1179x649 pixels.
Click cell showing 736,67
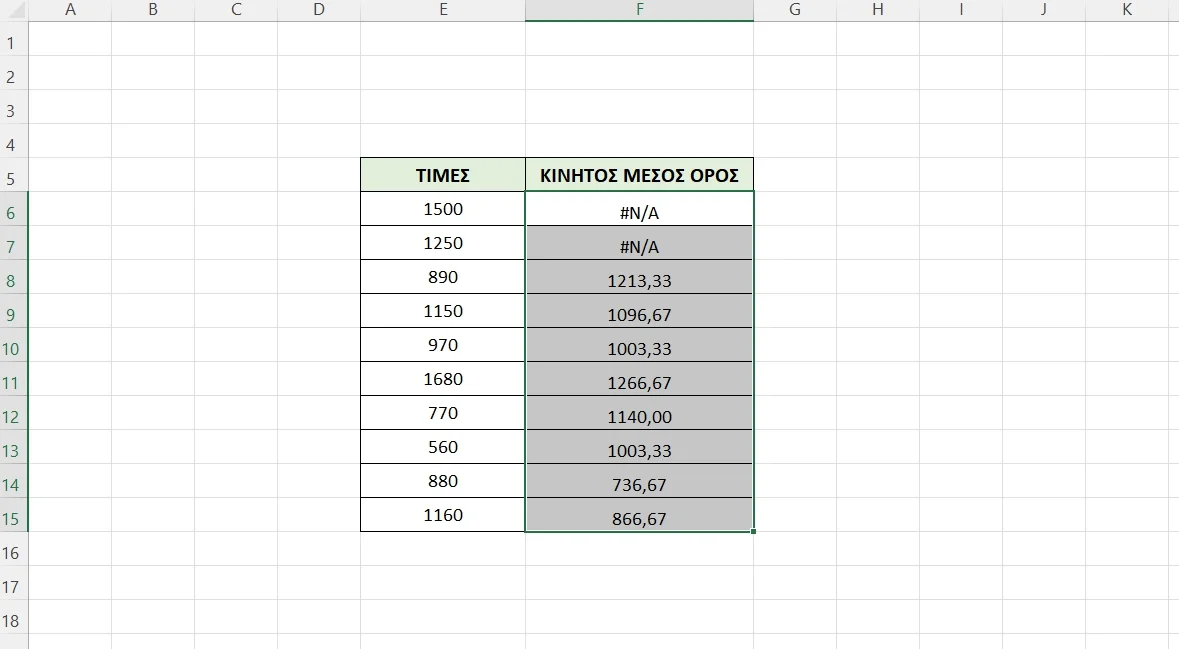click(639, 485)
